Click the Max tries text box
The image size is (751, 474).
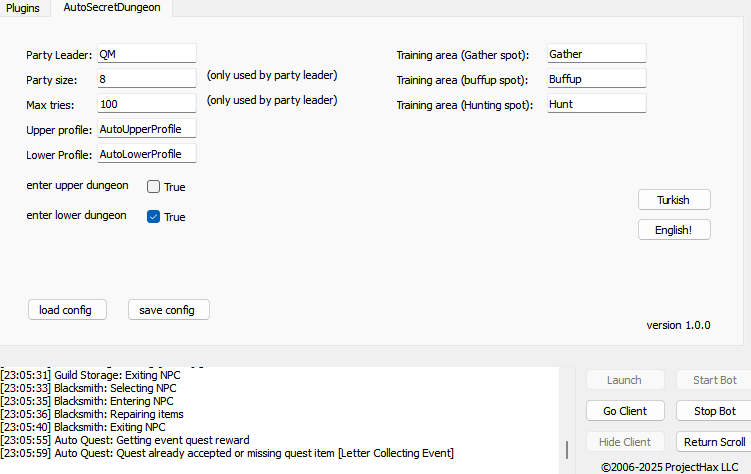coord(146,104)
